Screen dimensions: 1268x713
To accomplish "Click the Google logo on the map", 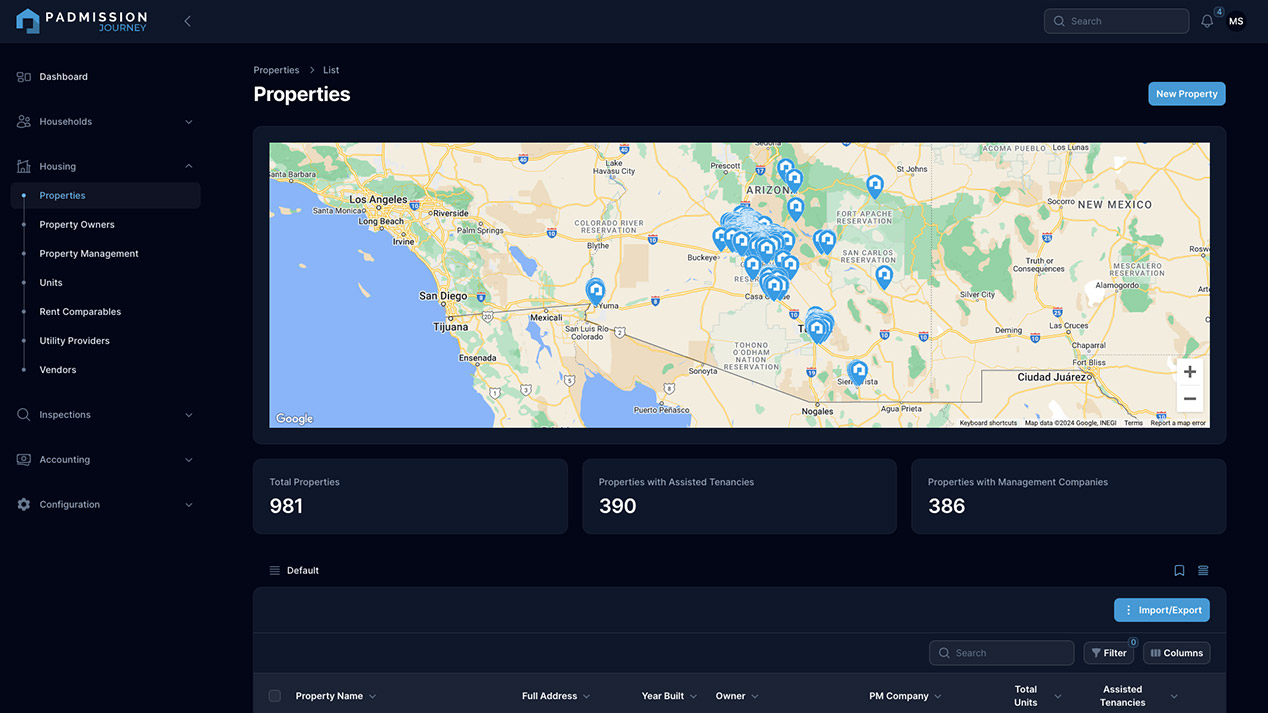I will (294, 419).
